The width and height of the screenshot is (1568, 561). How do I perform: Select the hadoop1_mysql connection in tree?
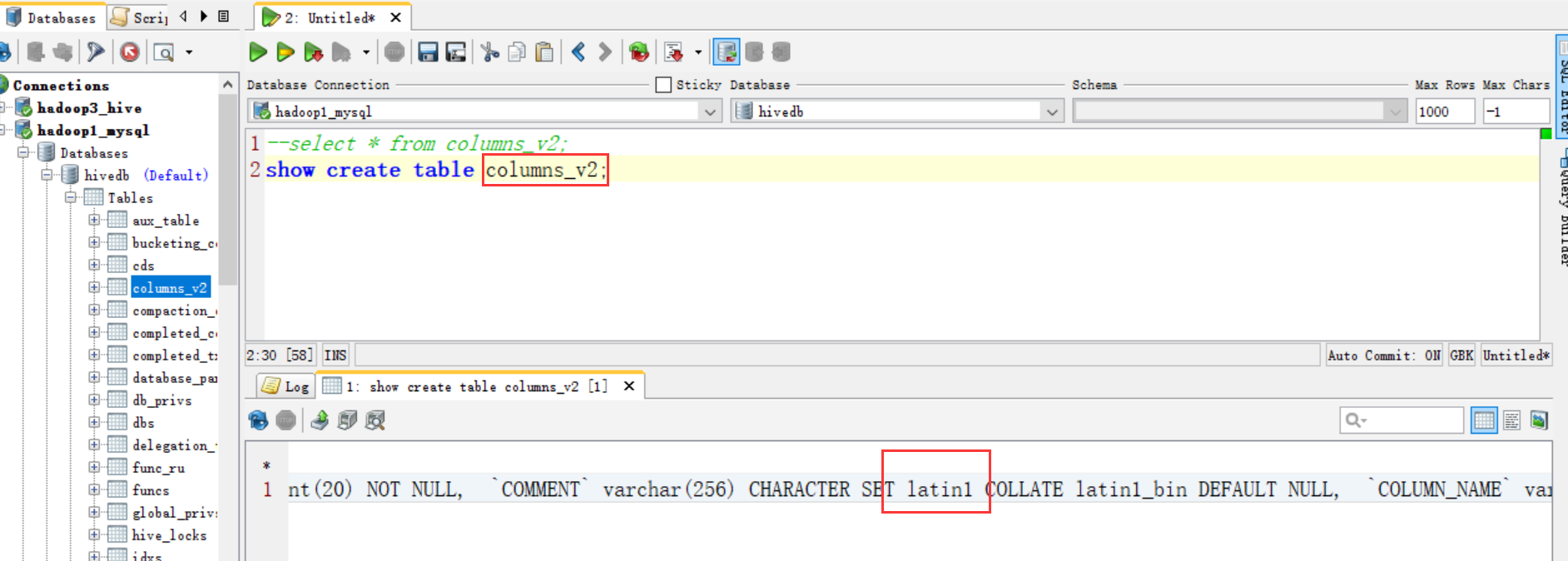(92, 130)
